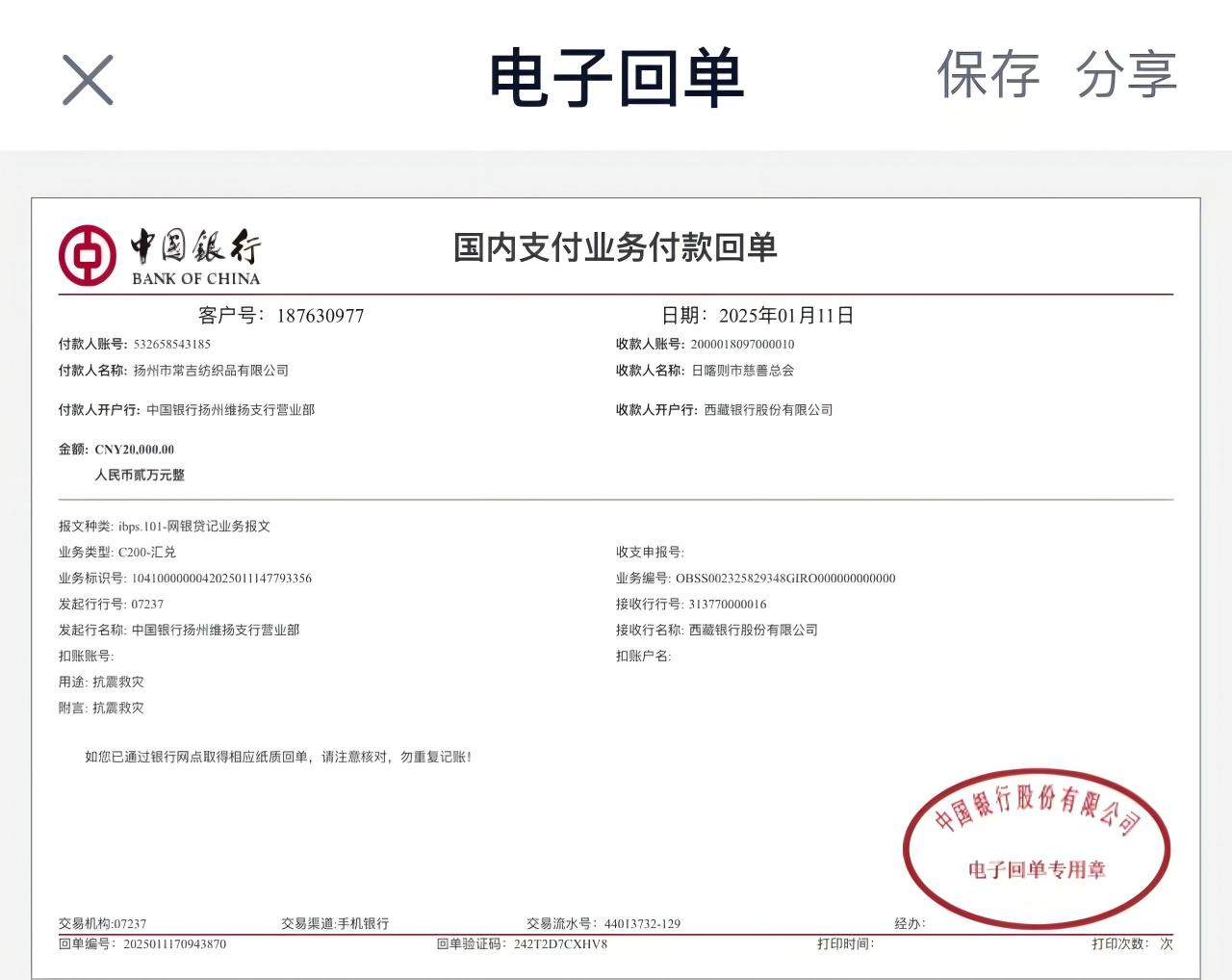Select payee name 日喀则市慈善总会

[743, 371]
